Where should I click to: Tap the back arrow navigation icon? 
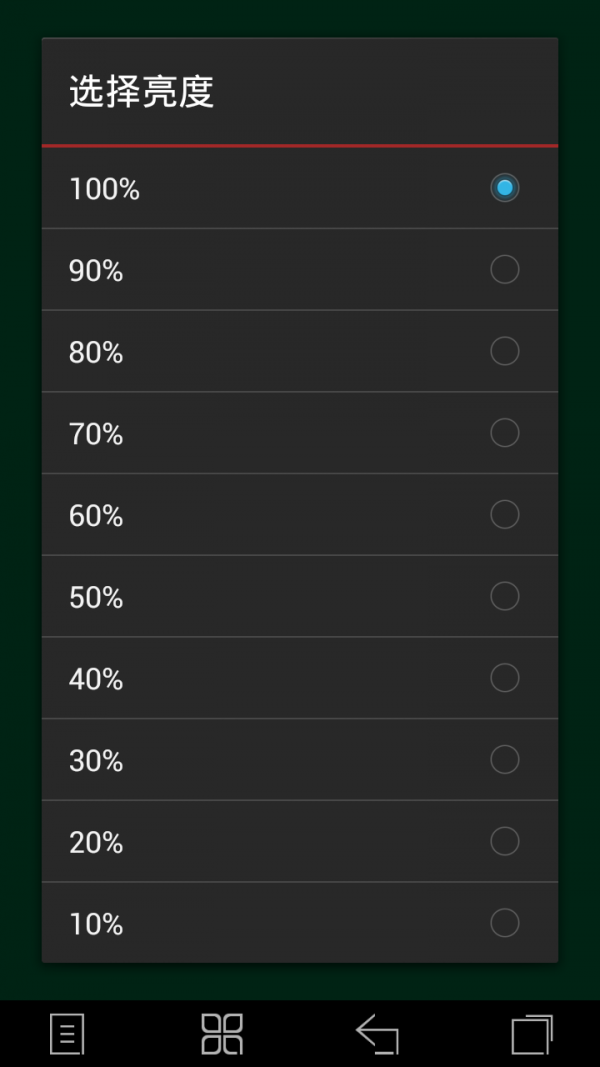click(x=378, y=1033)
